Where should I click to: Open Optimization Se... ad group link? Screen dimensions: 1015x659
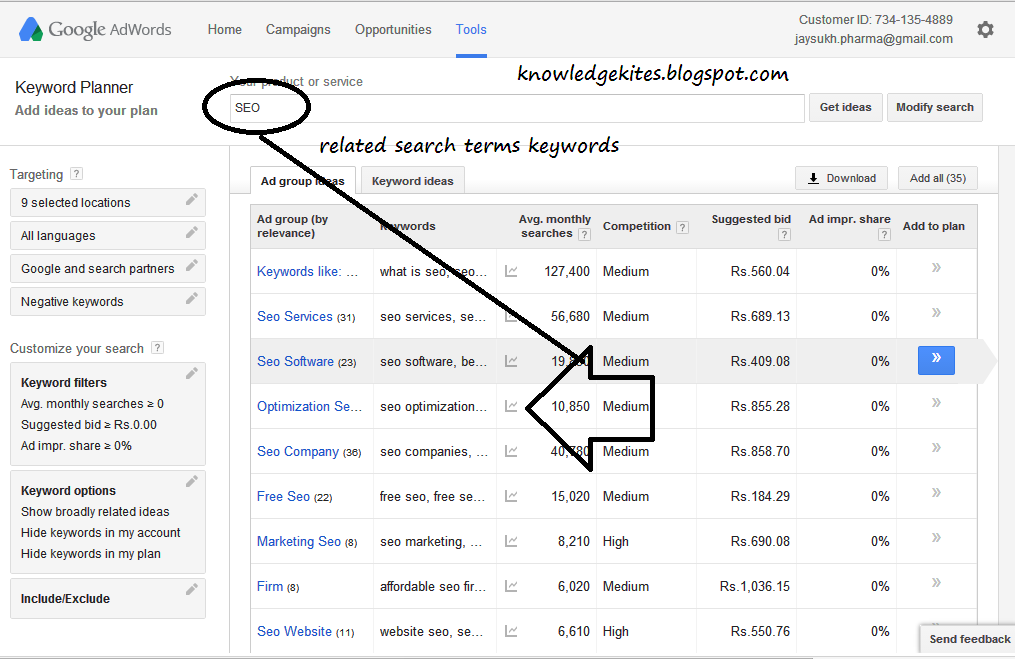click(309, 407)
